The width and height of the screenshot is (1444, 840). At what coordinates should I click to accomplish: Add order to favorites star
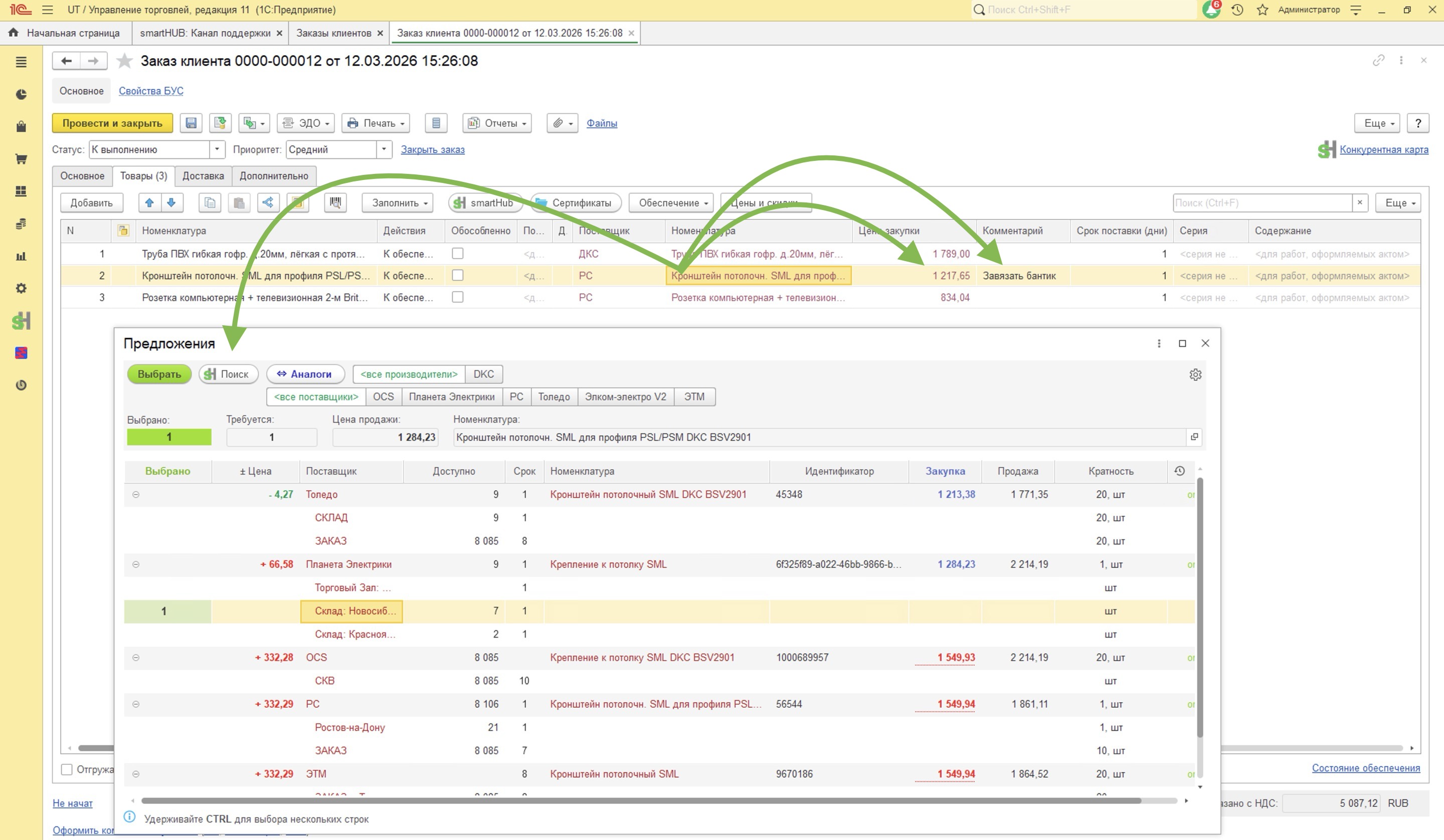pyautogui.click(x=124, y=61)
